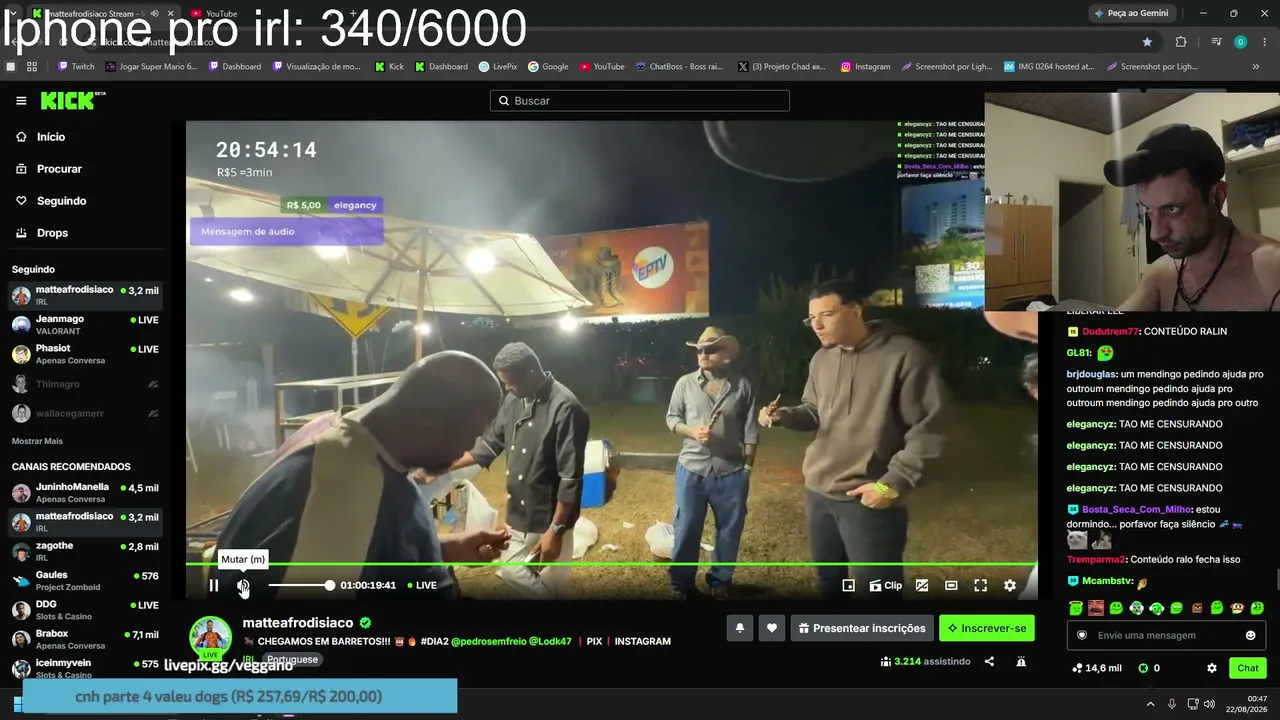Open recommended channel JuninhoManella
This screenshot has width=1280, height=720.
pos(85,492)
